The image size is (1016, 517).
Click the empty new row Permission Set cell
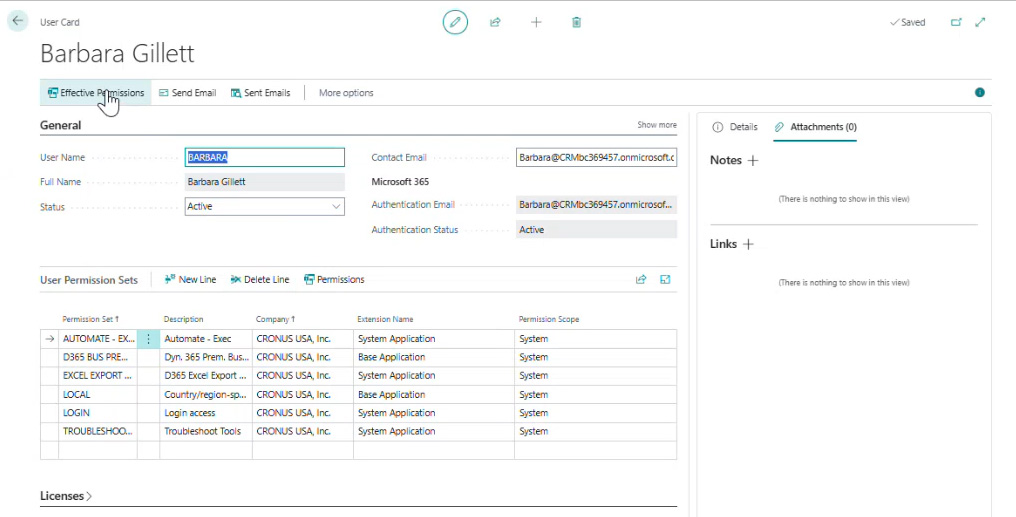coord(97,450)
